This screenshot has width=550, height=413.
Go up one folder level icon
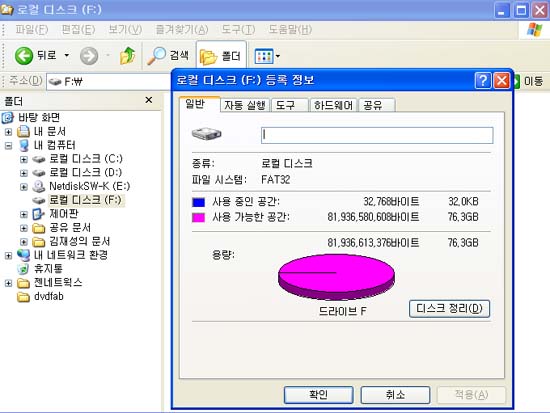point(127,55)
